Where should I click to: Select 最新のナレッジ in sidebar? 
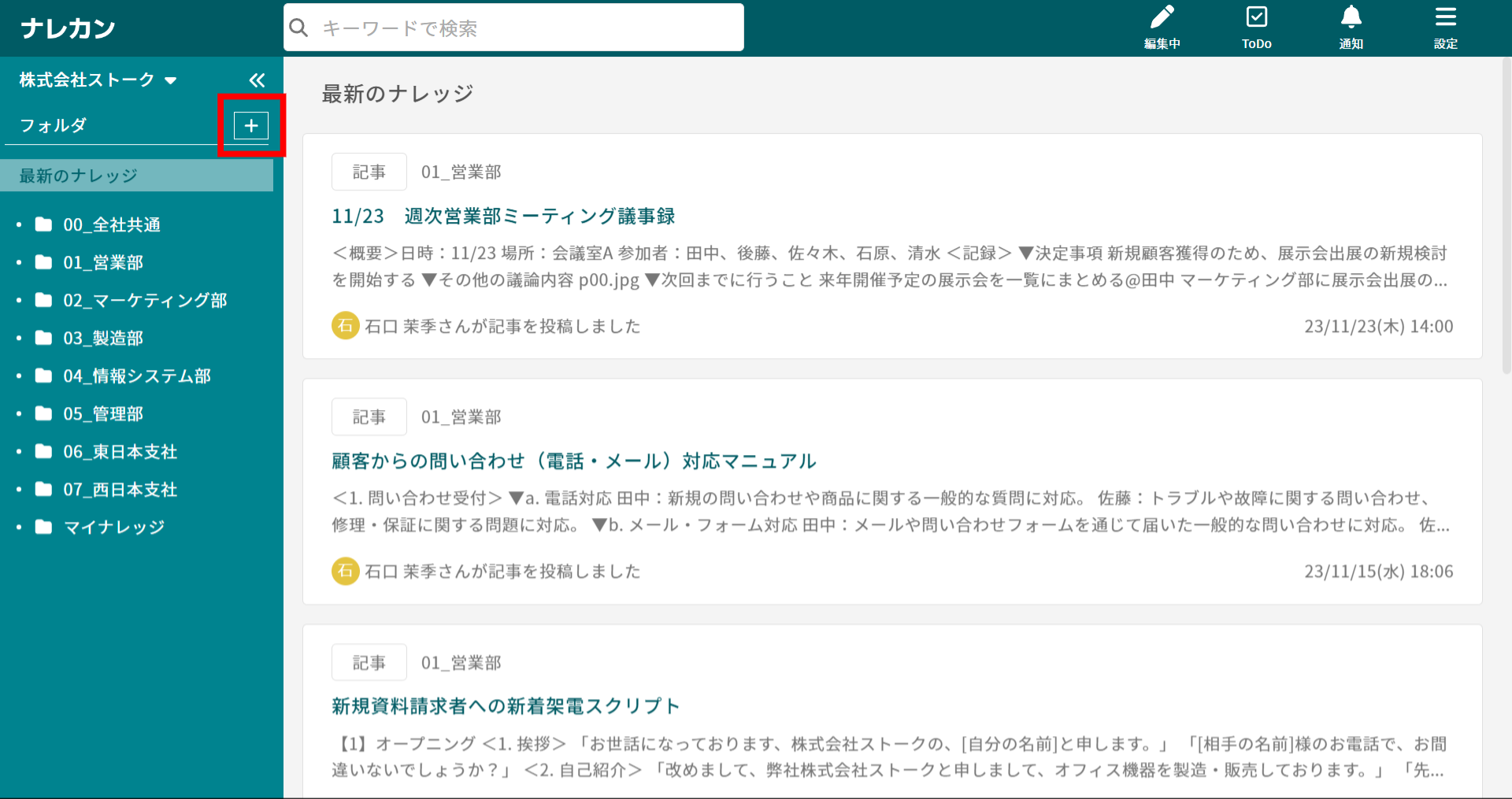(79, 176)
